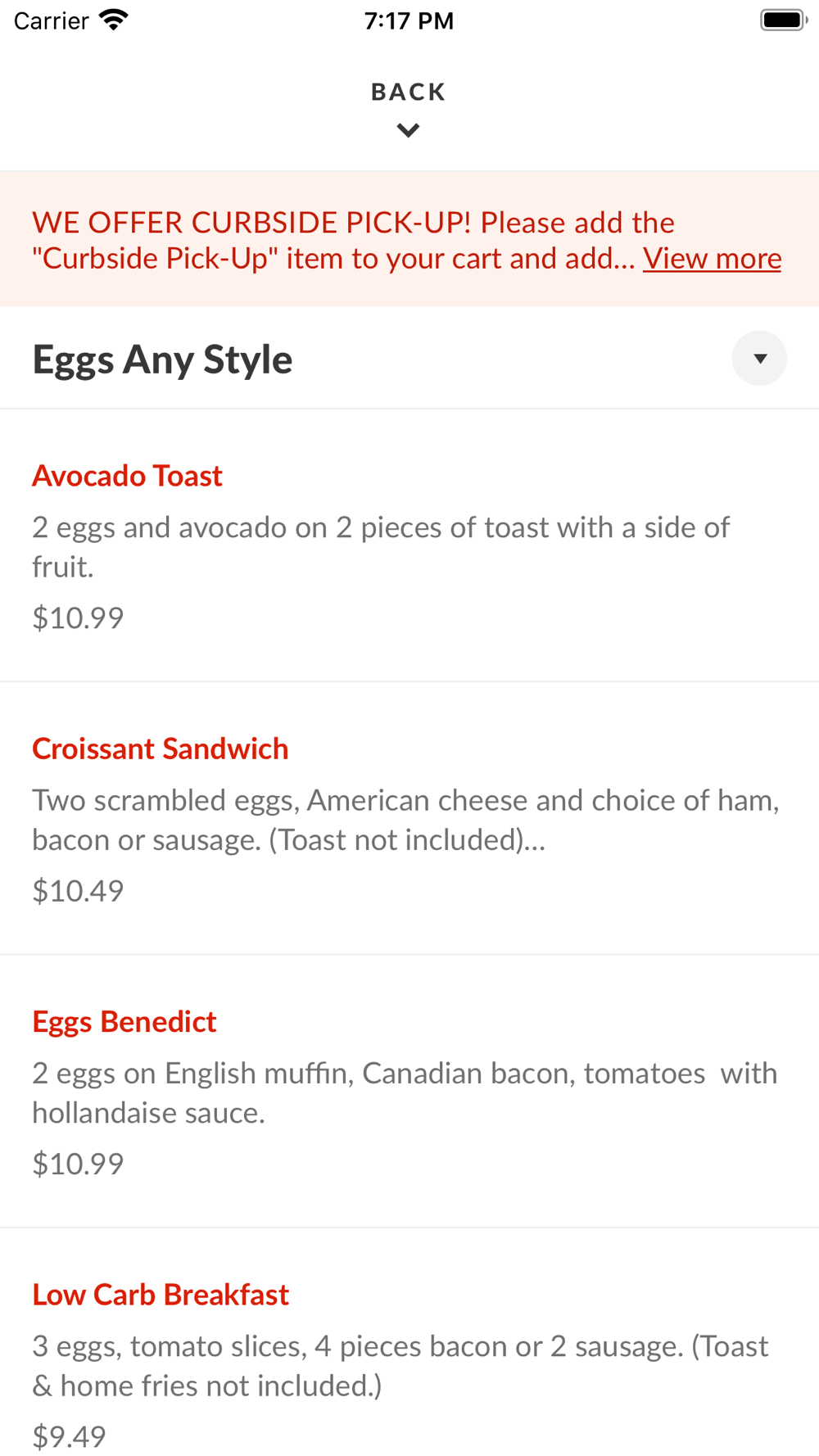
Task: Select the Eggs Any Style heading
Action: [162, 359]
